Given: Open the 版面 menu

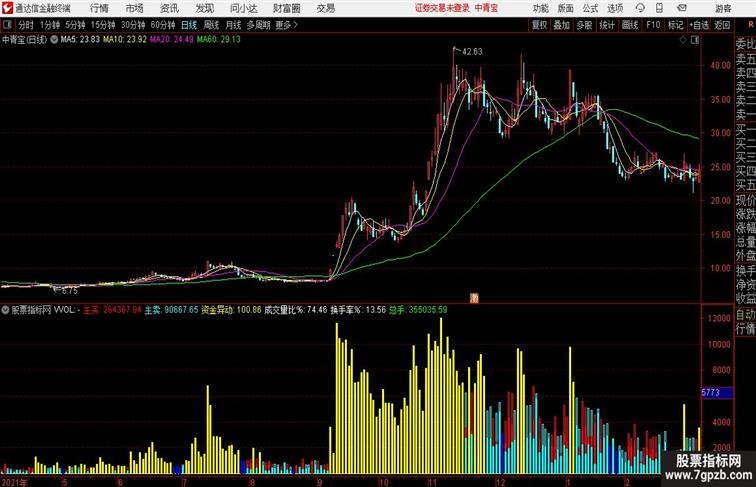Looking at the screenshot, I should [x=566, y=8].
